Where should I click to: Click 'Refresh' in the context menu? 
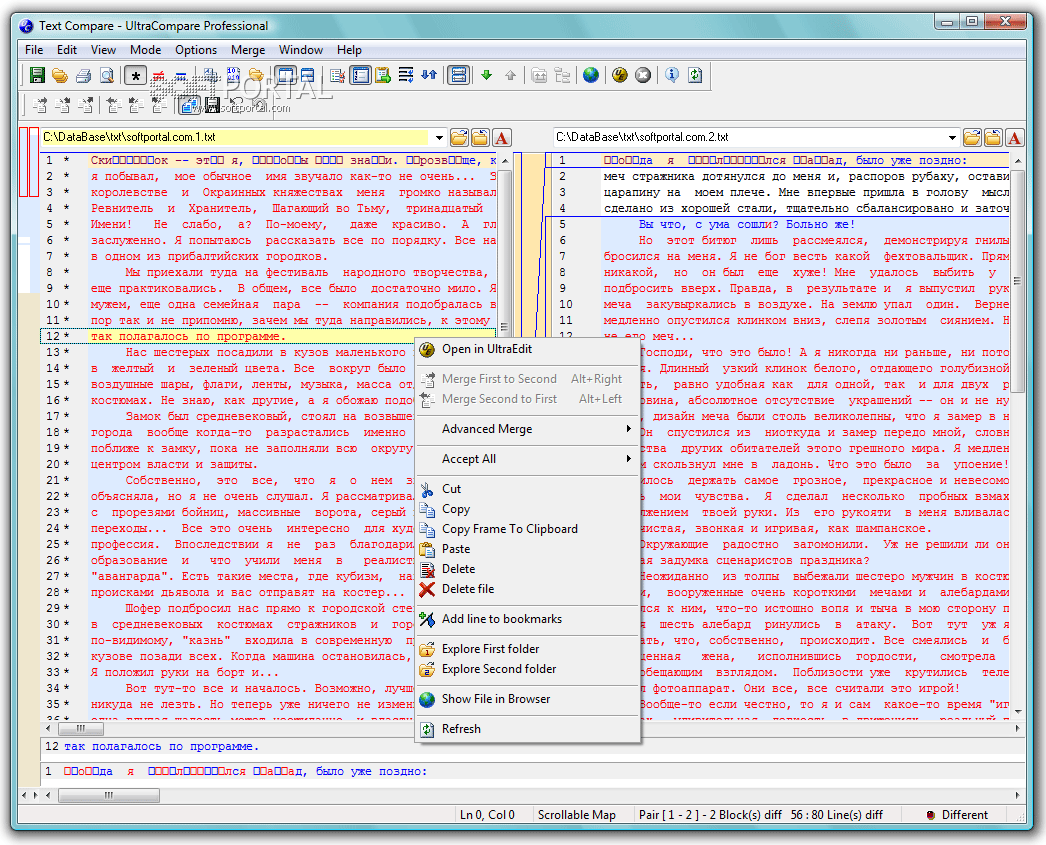point(461,729)
